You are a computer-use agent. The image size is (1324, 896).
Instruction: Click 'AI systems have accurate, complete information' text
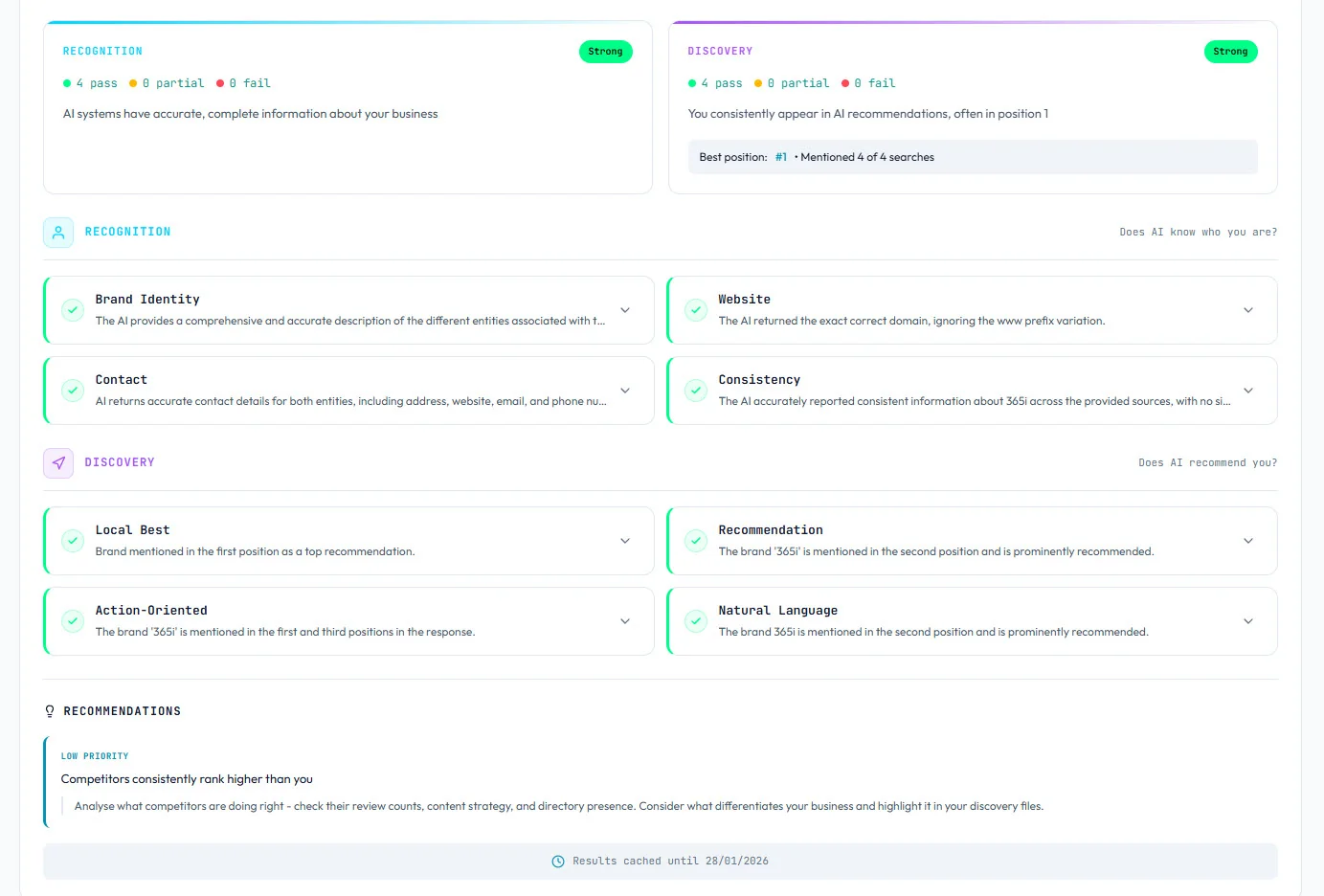(x=251, y=114)
